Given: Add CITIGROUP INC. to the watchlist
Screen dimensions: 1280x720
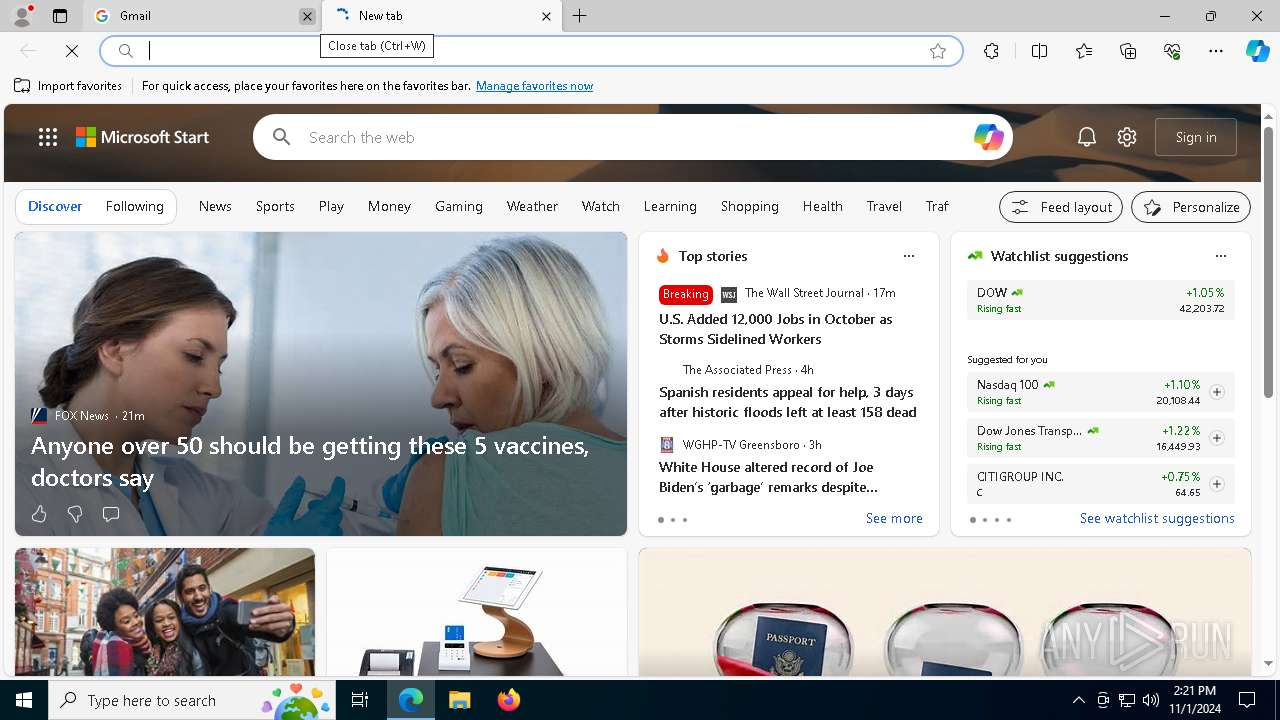Looking at the screenshot, I should tap(1217, 484).
